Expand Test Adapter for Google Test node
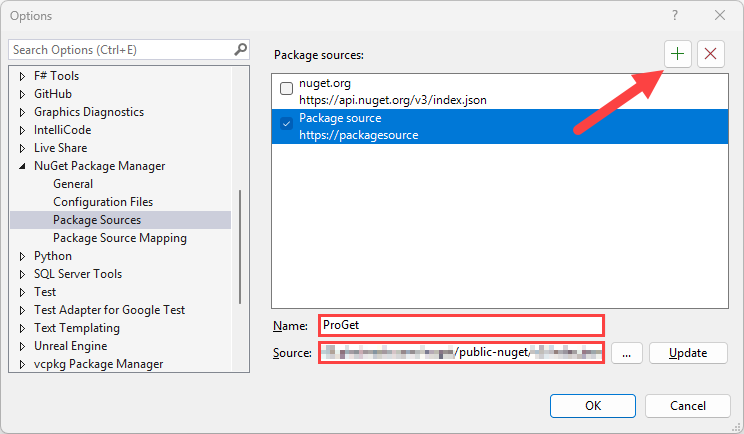Screen dimensions: 744x434 pos(22,310)
